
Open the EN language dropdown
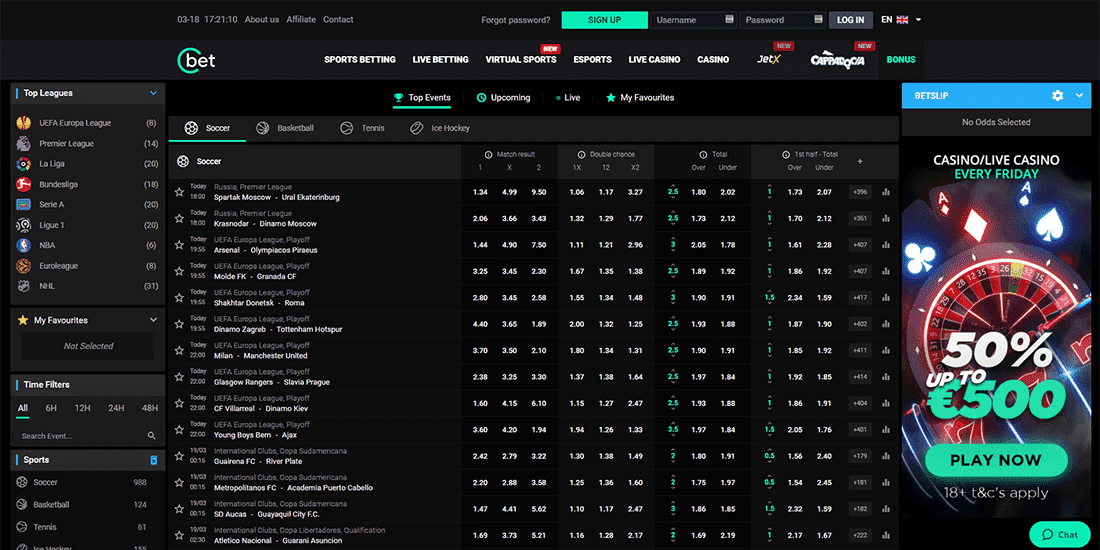(x=901, y=20)
